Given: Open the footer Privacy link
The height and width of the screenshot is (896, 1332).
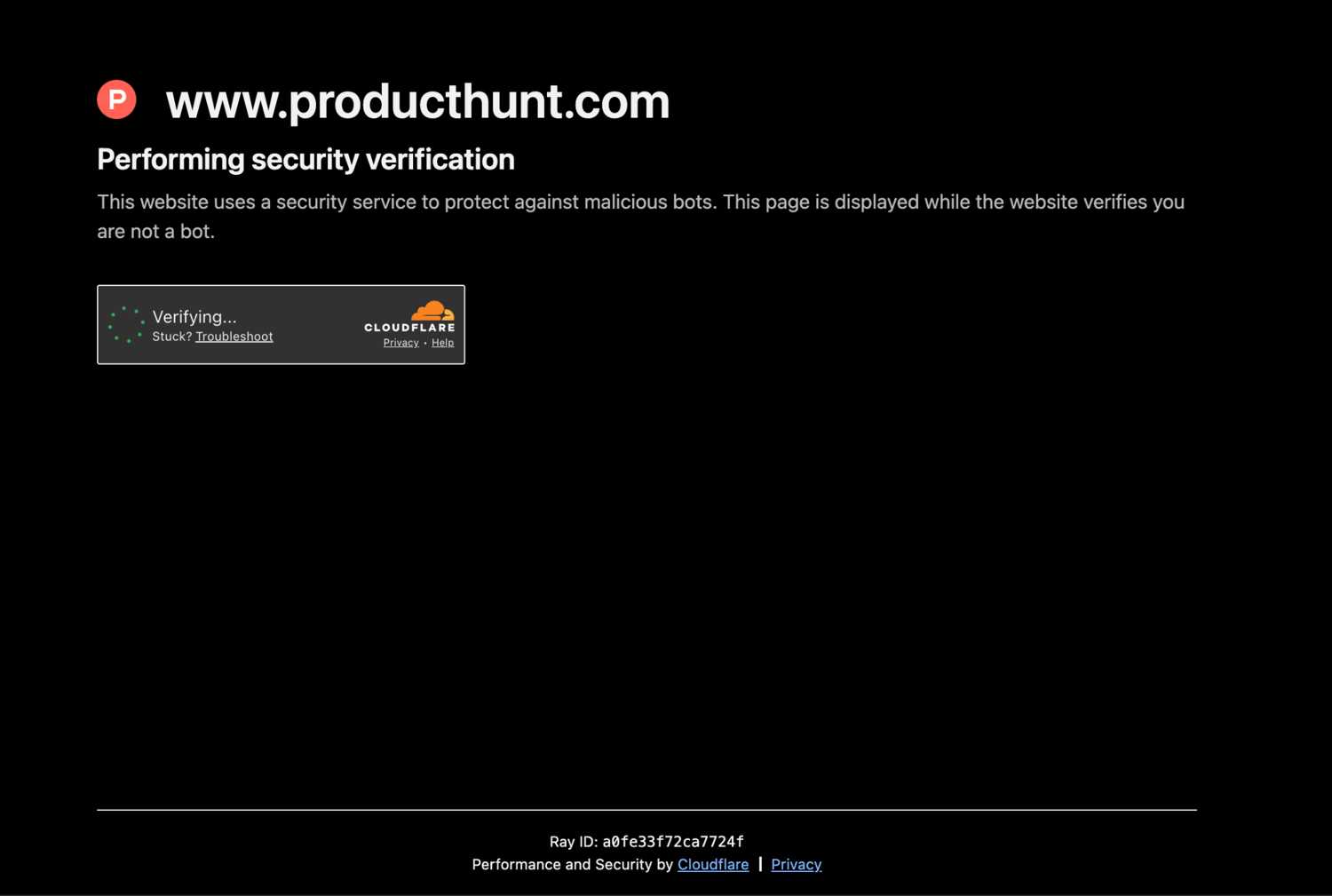Looking at the screenshot, I should [x=797, y=864].
